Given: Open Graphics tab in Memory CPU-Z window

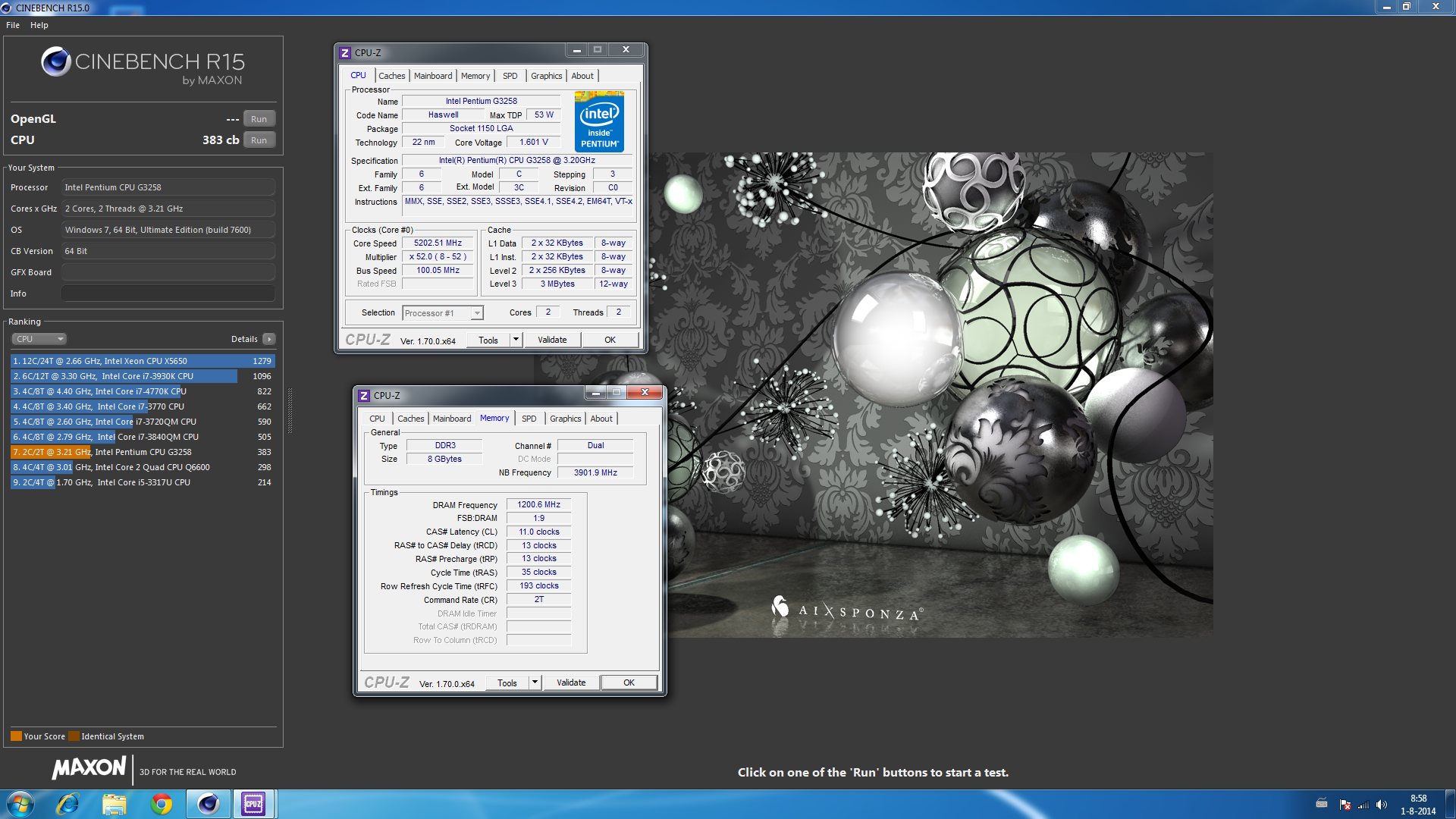Looking at the screenshot, I should (x=566, y=419).
